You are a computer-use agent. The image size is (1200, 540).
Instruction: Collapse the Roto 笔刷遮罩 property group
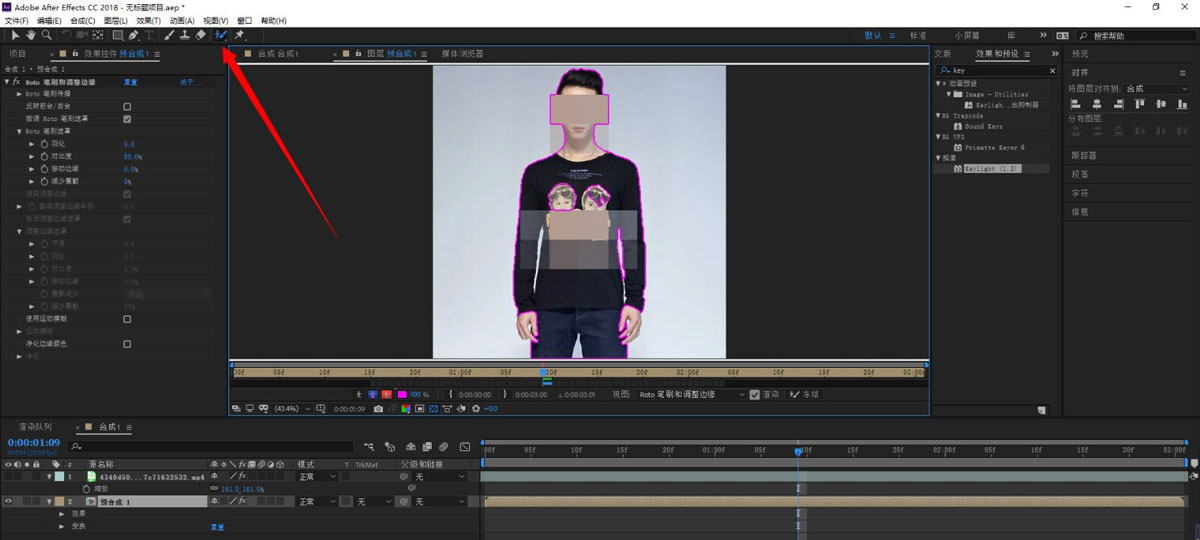tap(19, 131)
